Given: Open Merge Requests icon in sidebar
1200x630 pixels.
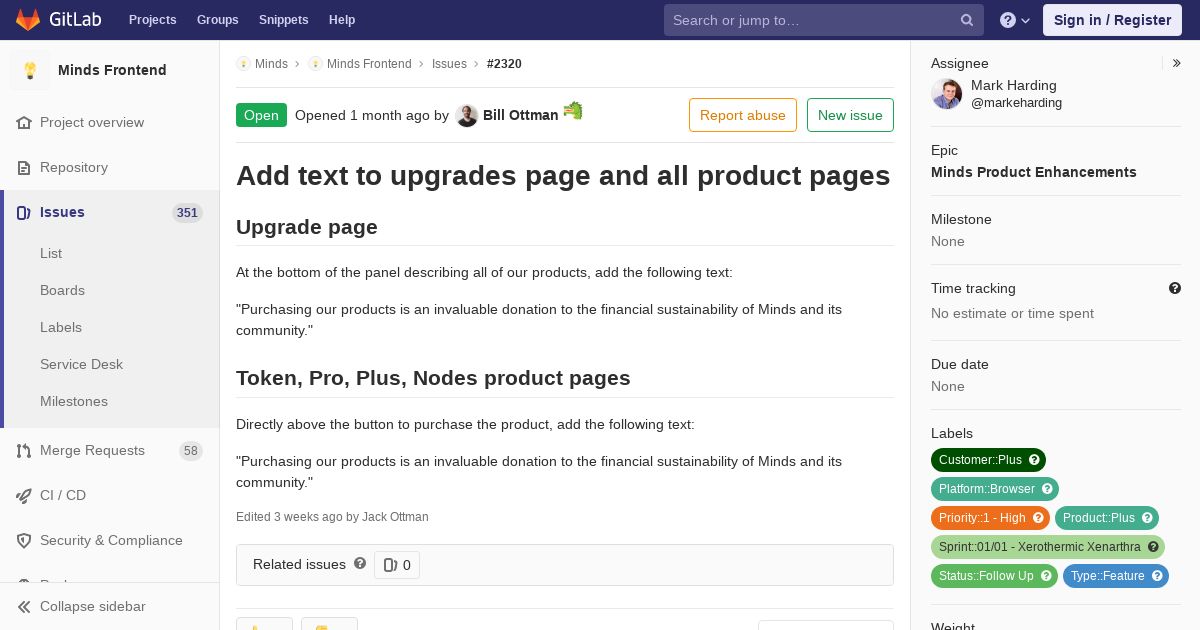Looking at the screenshot, I should coord(25,450).
